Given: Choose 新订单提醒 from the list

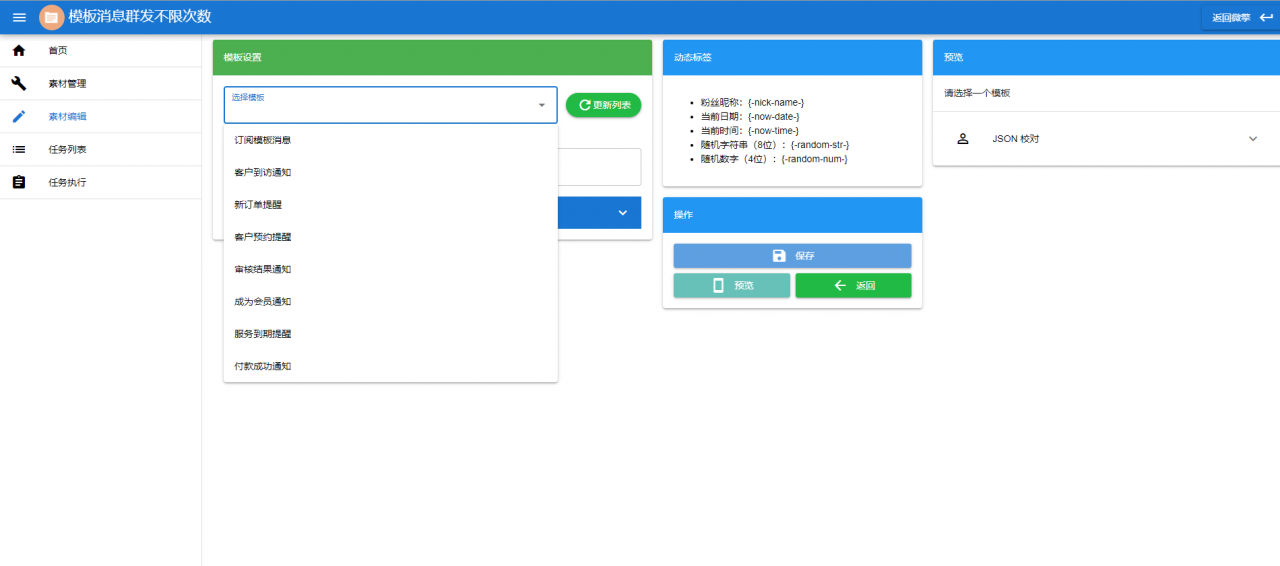Looking at the screenshot, I should coord(390,204).
